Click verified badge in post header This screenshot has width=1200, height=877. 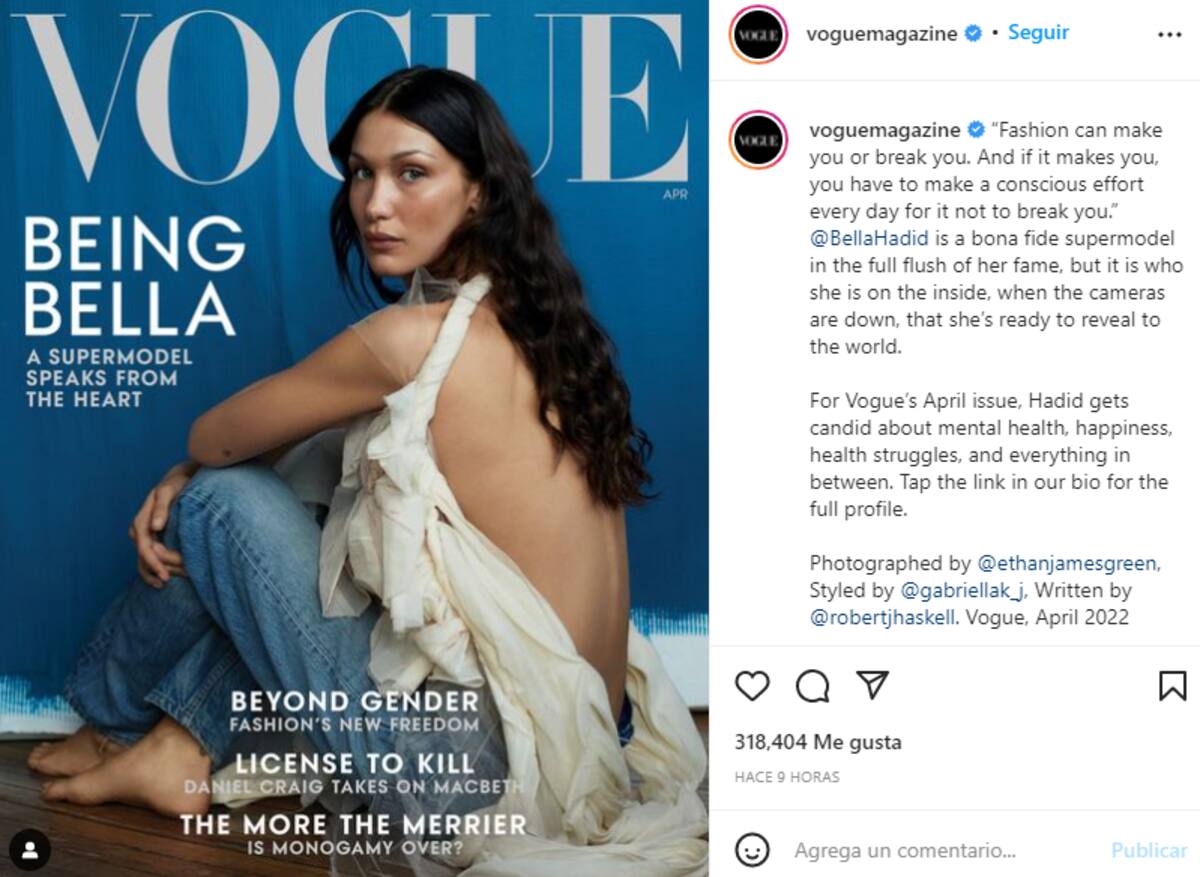(x=972, y=33)
